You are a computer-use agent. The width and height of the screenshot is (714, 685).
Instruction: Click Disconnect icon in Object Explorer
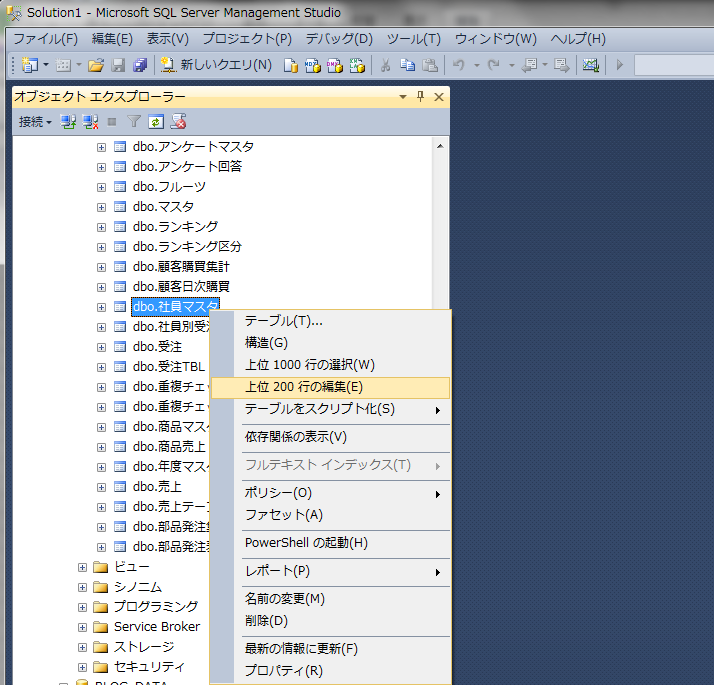point(90,122)
